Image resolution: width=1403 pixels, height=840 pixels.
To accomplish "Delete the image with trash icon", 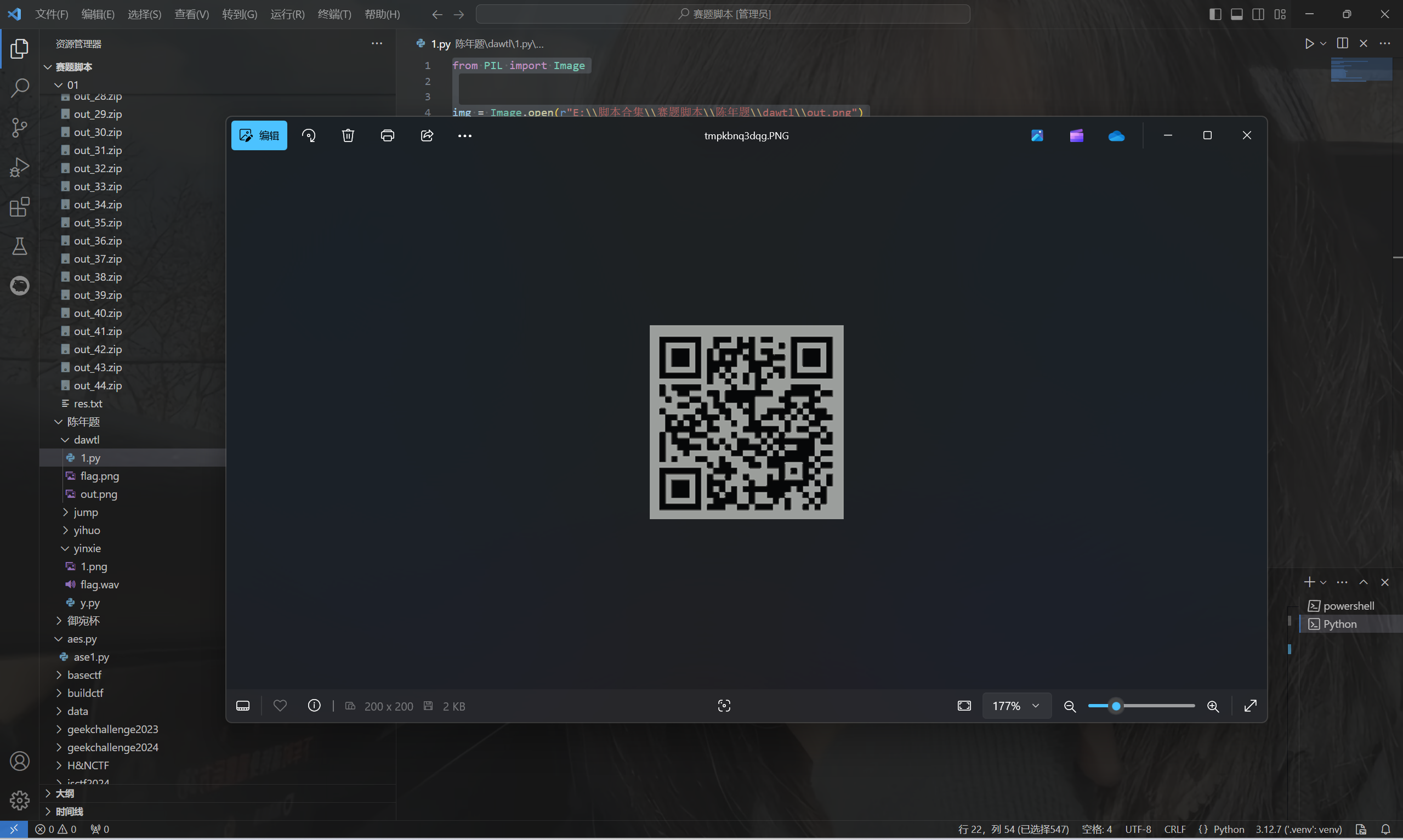I will click(x=348, y=135).
